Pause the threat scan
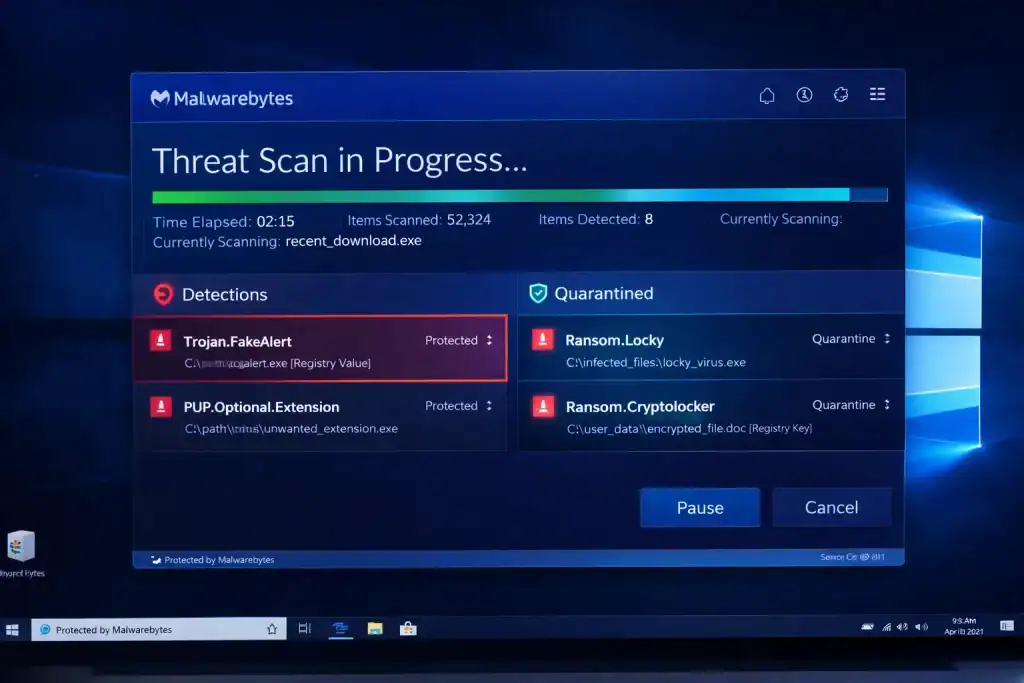 (x=699, y=507)
